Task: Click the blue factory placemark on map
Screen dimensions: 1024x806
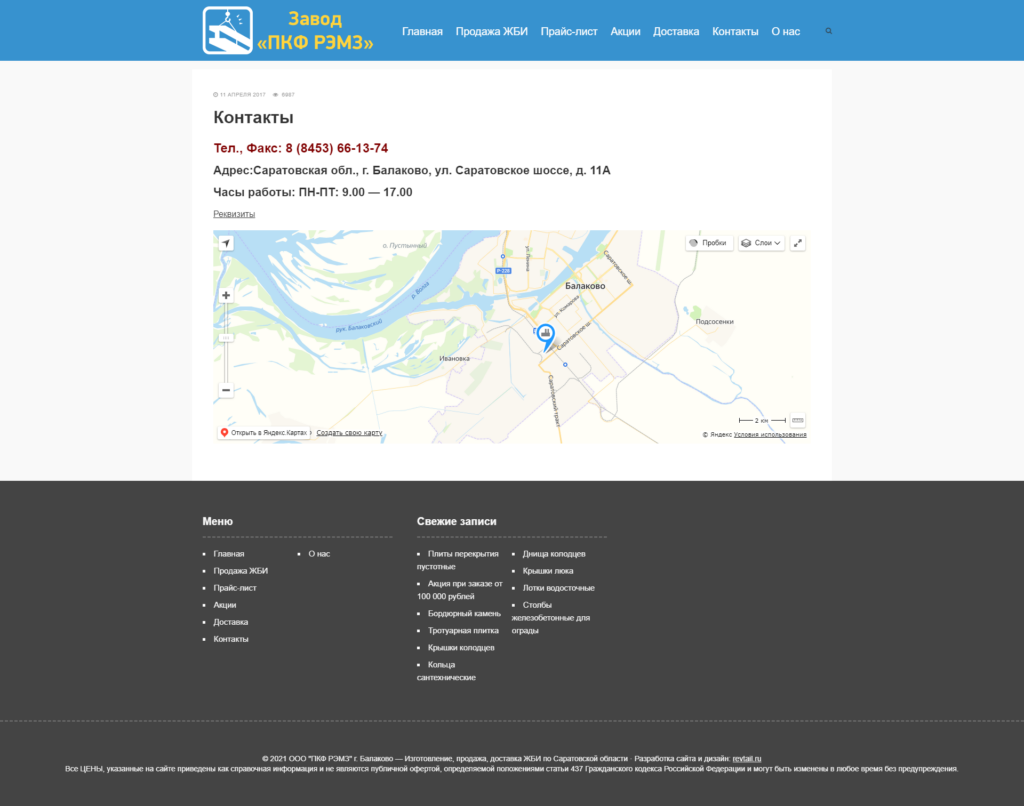Action: [x=546, y=336]
